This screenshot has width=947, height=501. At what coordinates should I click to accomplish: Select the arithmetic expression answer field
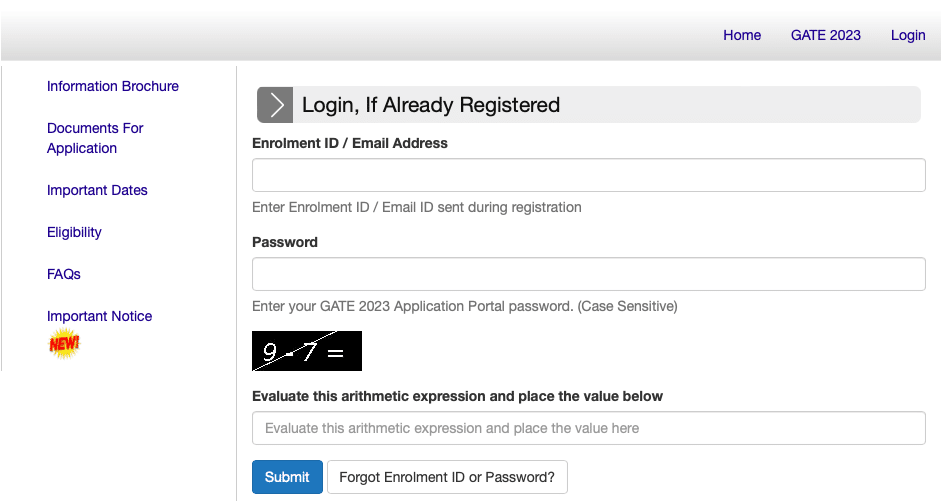pyautogui.click(x=588, y=428)
